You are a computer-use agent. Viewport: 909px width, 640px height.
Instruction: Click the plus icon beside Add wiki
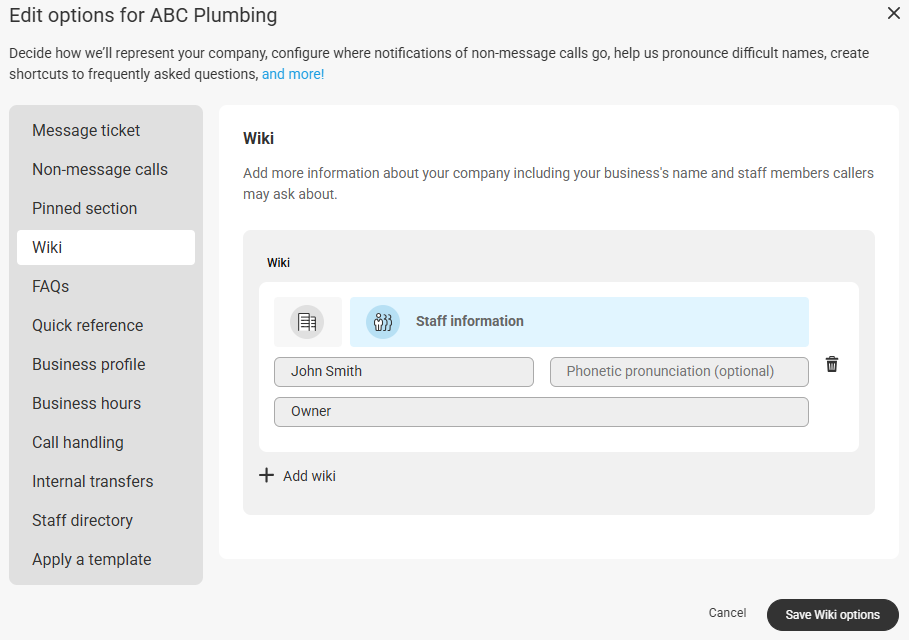tap(266, 475)
